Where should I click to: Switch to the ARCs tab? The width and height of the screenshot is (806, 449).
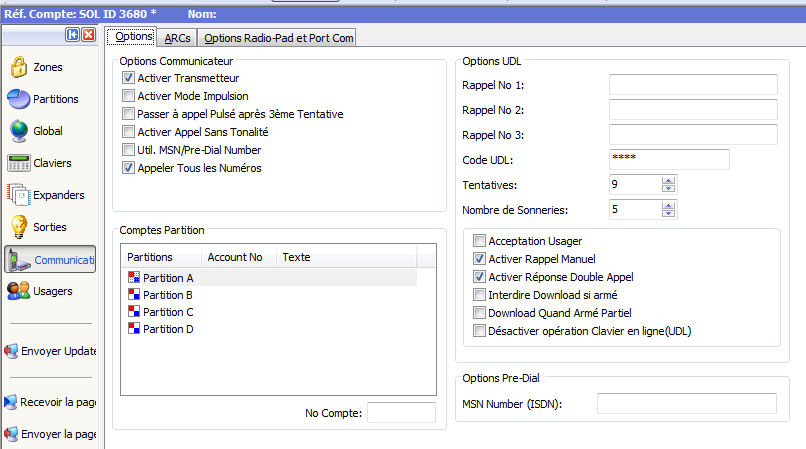(178, 38)
